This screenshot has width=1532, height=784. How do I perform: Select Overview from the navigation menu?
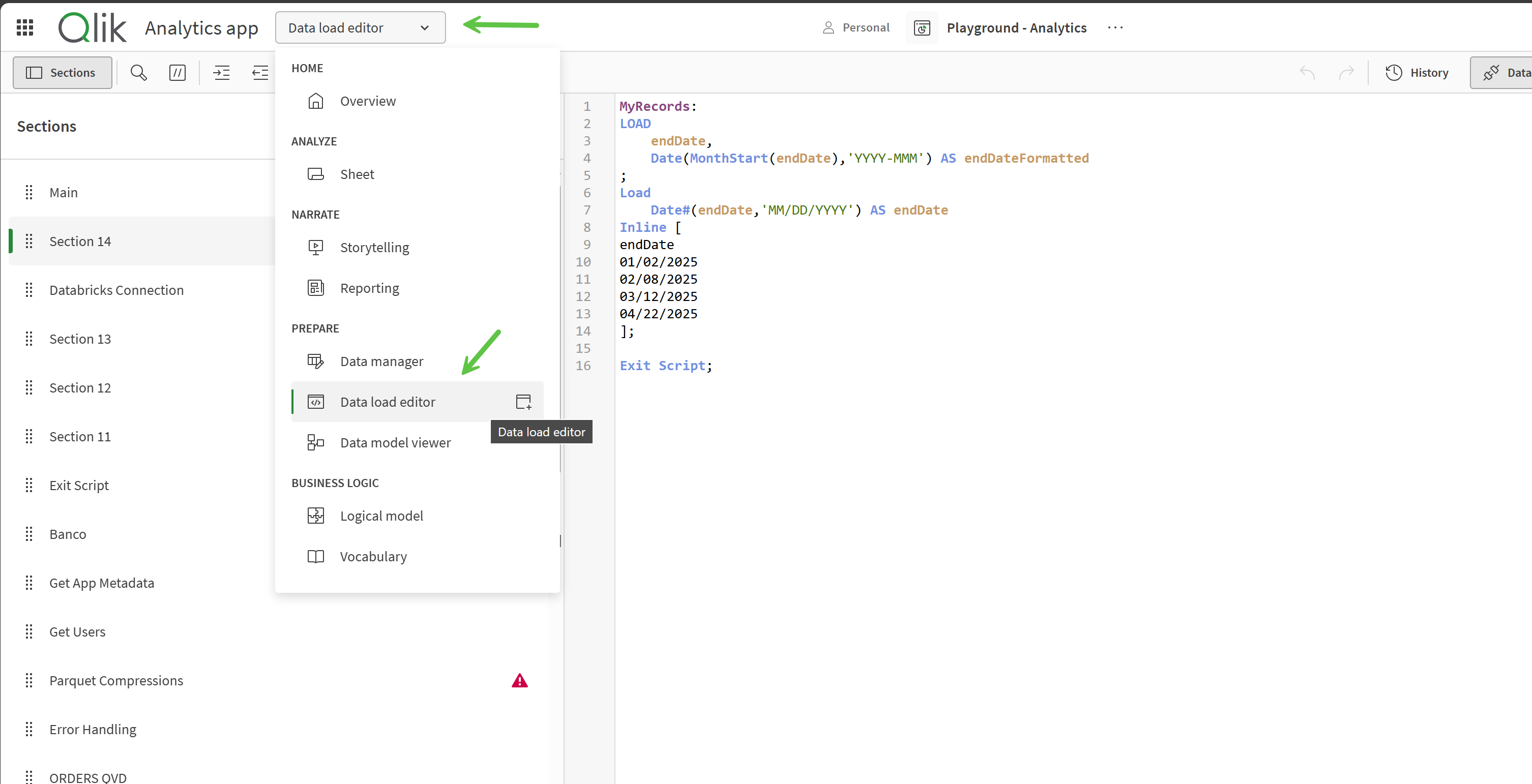point(367,101)
